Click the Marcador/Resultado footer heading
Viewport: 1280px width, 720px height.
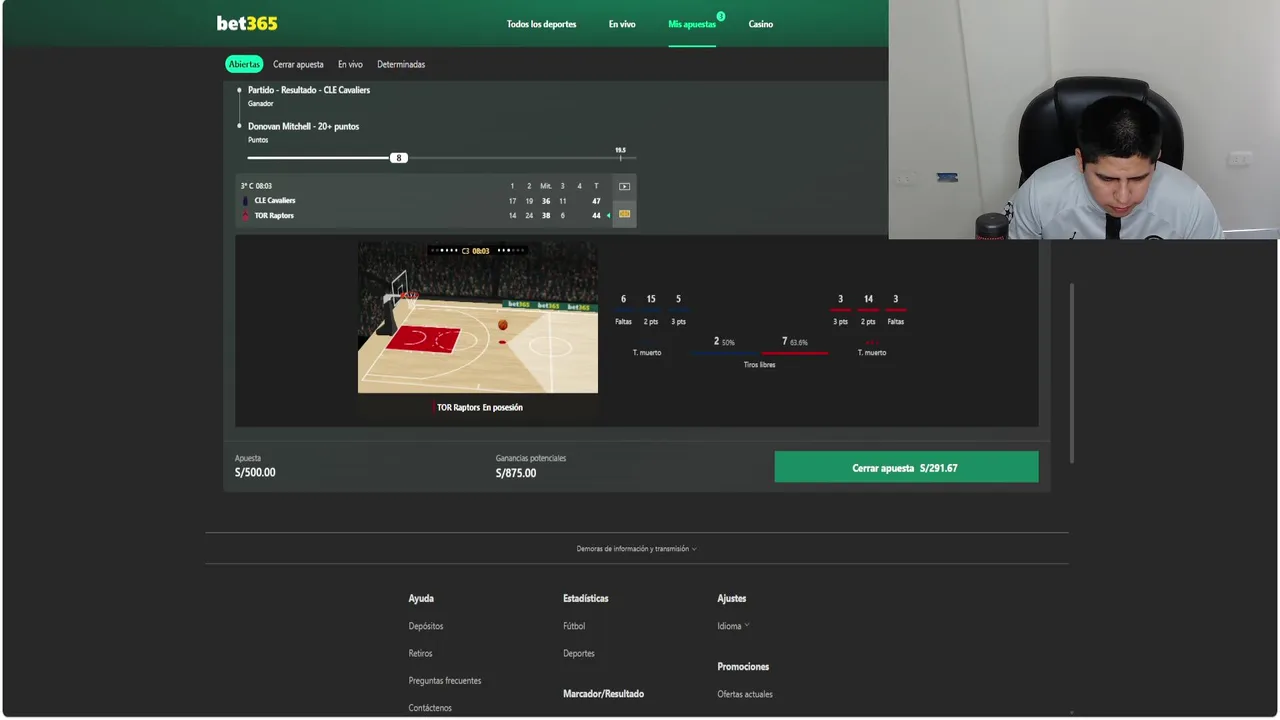click(x=603, y=694)
